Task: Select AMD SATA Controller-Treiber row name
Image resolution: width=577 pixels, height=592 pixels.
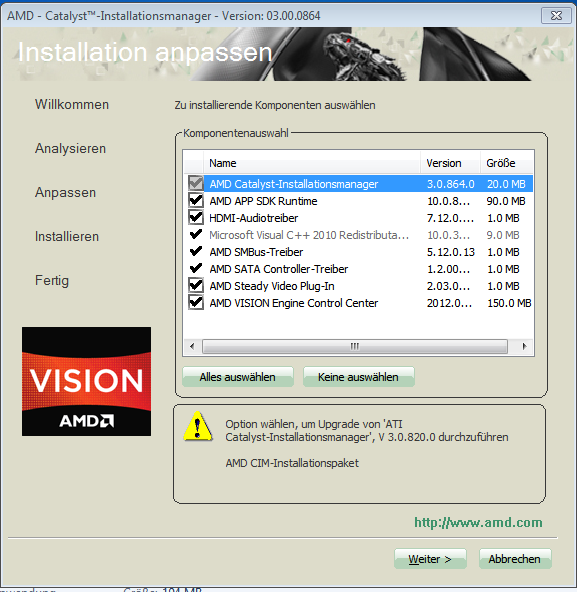Action: point(279,269)
